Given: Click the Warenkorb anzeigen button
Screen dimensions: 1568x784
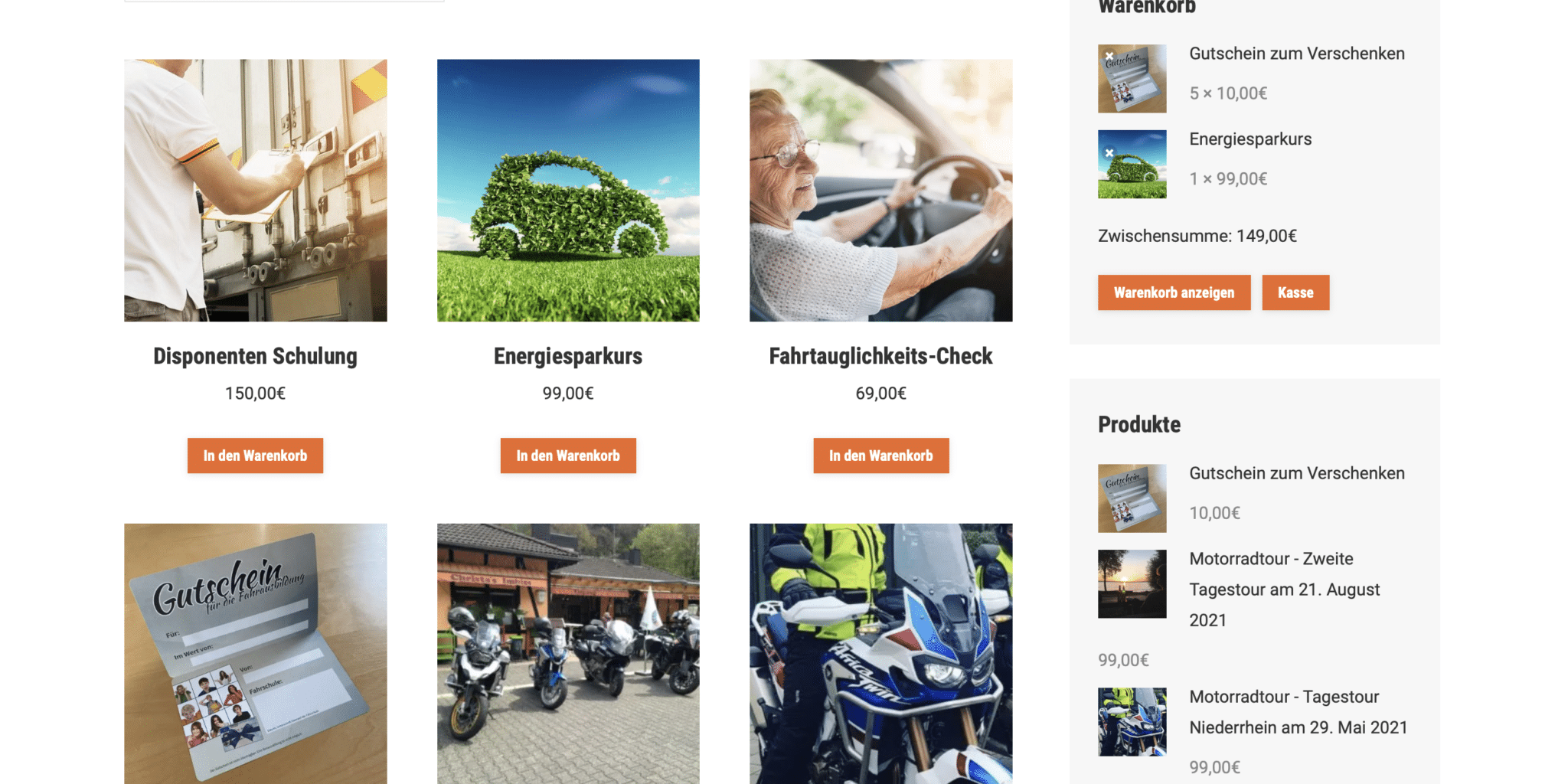Looking at the screenshot, I should click(1174, 292).
